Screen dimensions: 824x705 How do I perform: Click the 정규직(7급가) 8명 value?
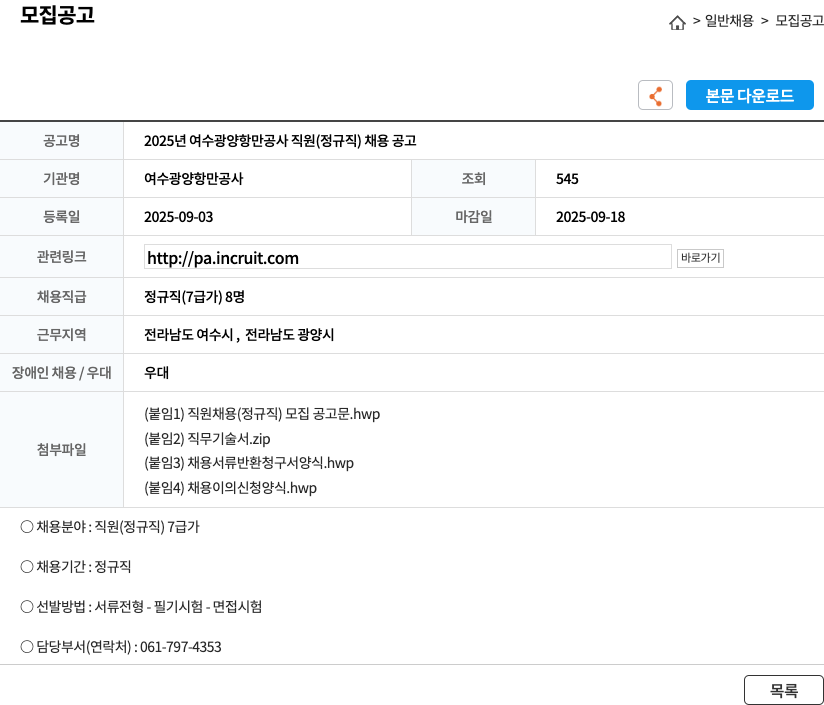click(x=194, y=297)
